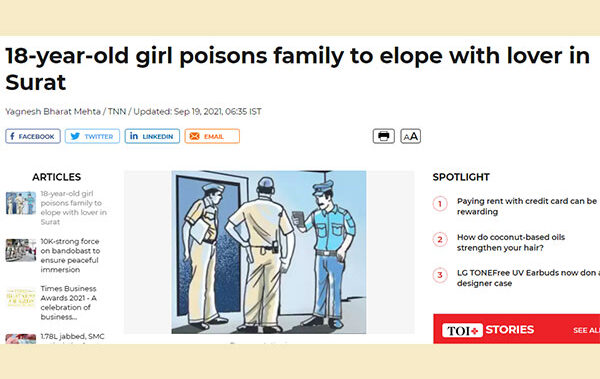Image resolution: width=600 pixels, height=379 pixels.
Task: Click thumbnail of 18-year-old girl article
Action: coord(21,203)
